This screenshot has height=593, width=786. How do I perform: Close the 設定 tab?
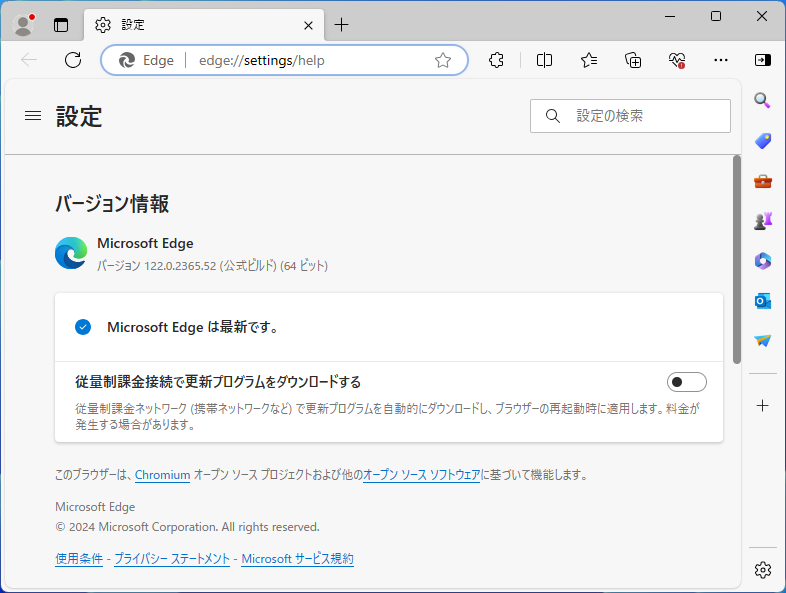point(308,25)
